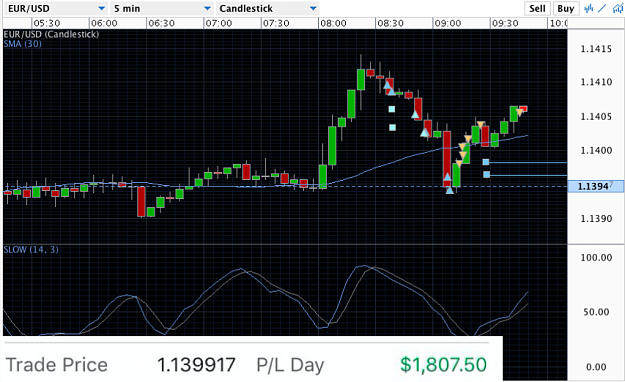The image size is (625, 382).
Task: Click the Trade Price value 1.139917
Action: (196, 365)
